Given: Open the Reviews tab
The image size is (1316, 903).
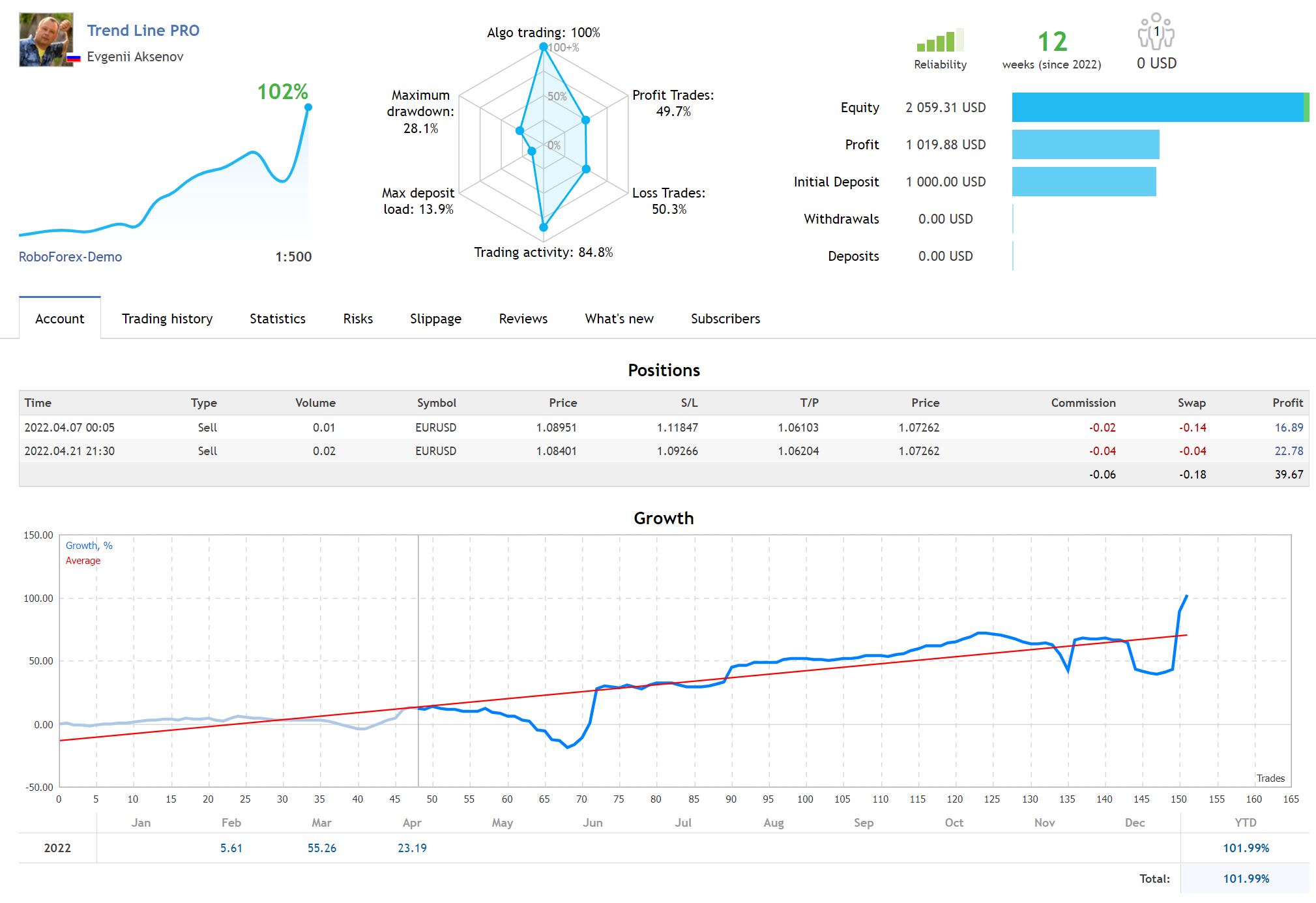Looking at the screenshot, I should click(523, 319).
